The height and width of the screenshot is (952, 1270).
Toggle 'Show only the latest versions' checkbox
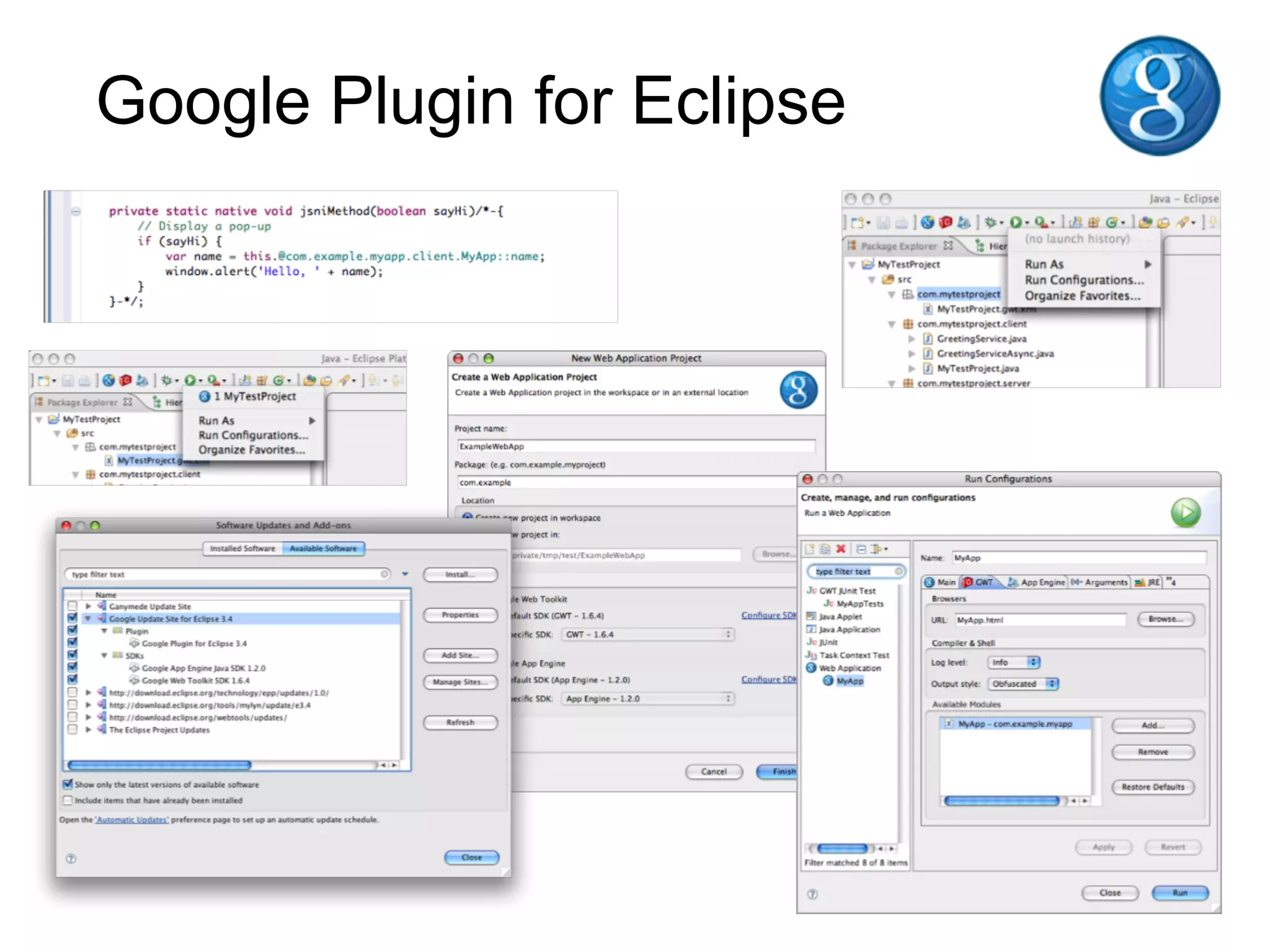68,784
